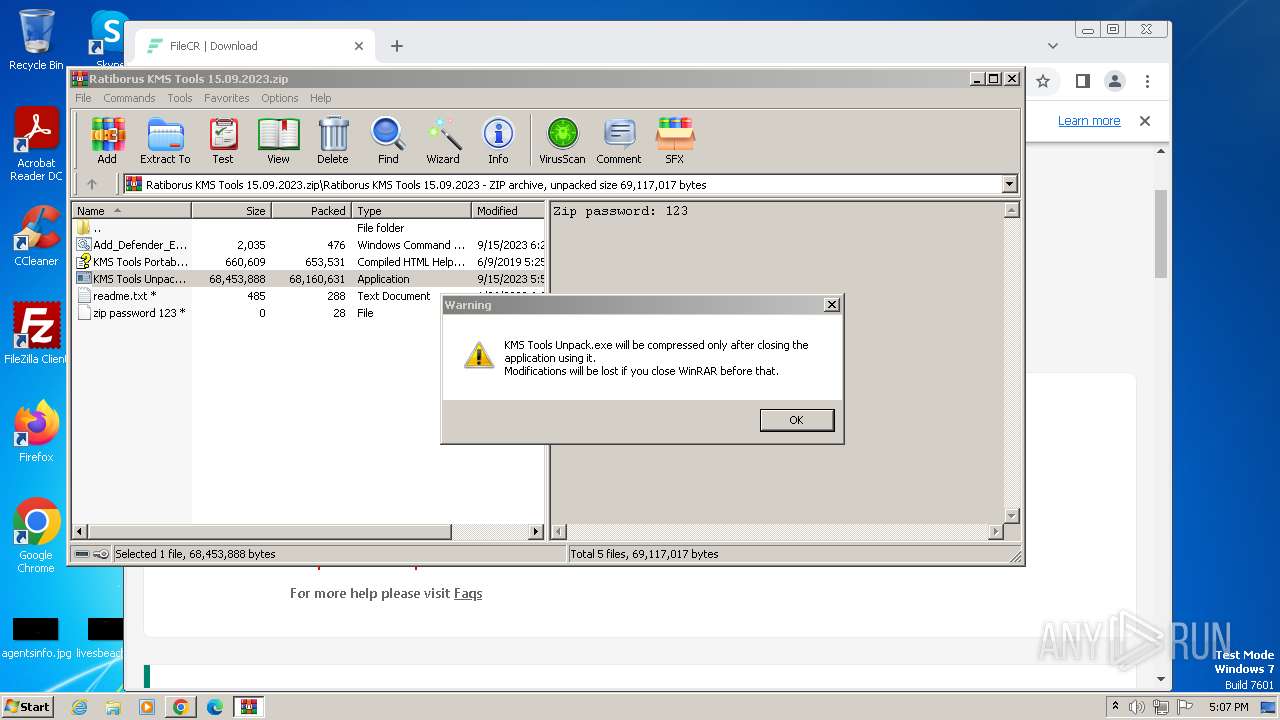Open Chrome tab search chevron

[x=1053, y=46]
